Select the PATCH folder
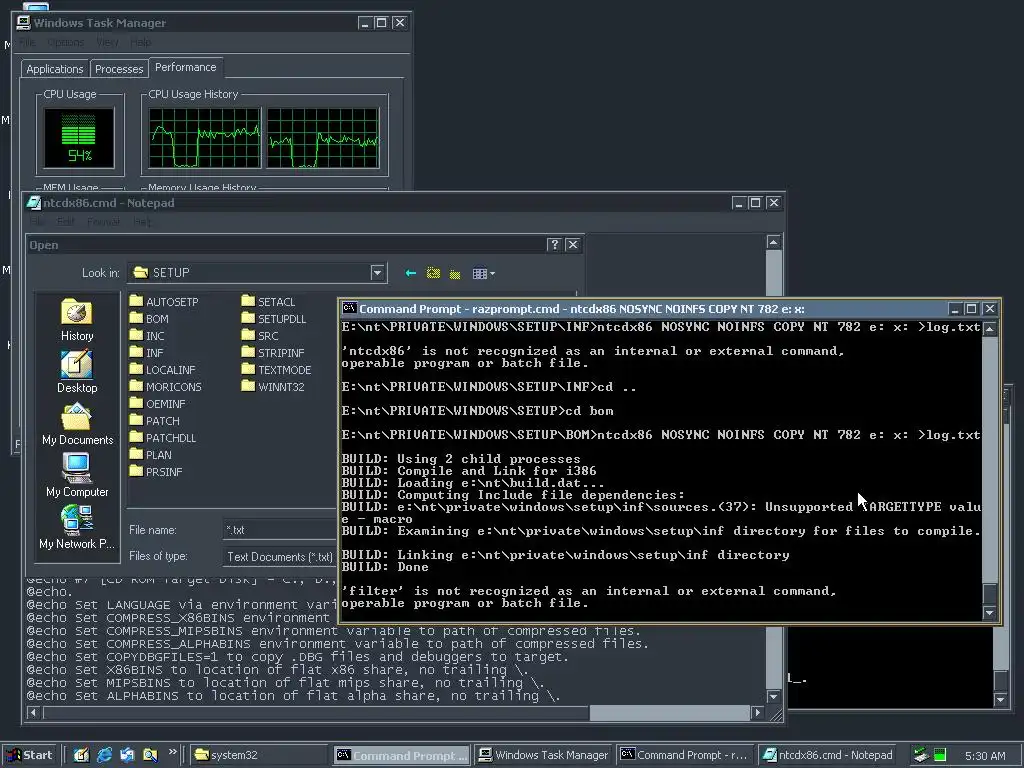 tap(155, 421)
